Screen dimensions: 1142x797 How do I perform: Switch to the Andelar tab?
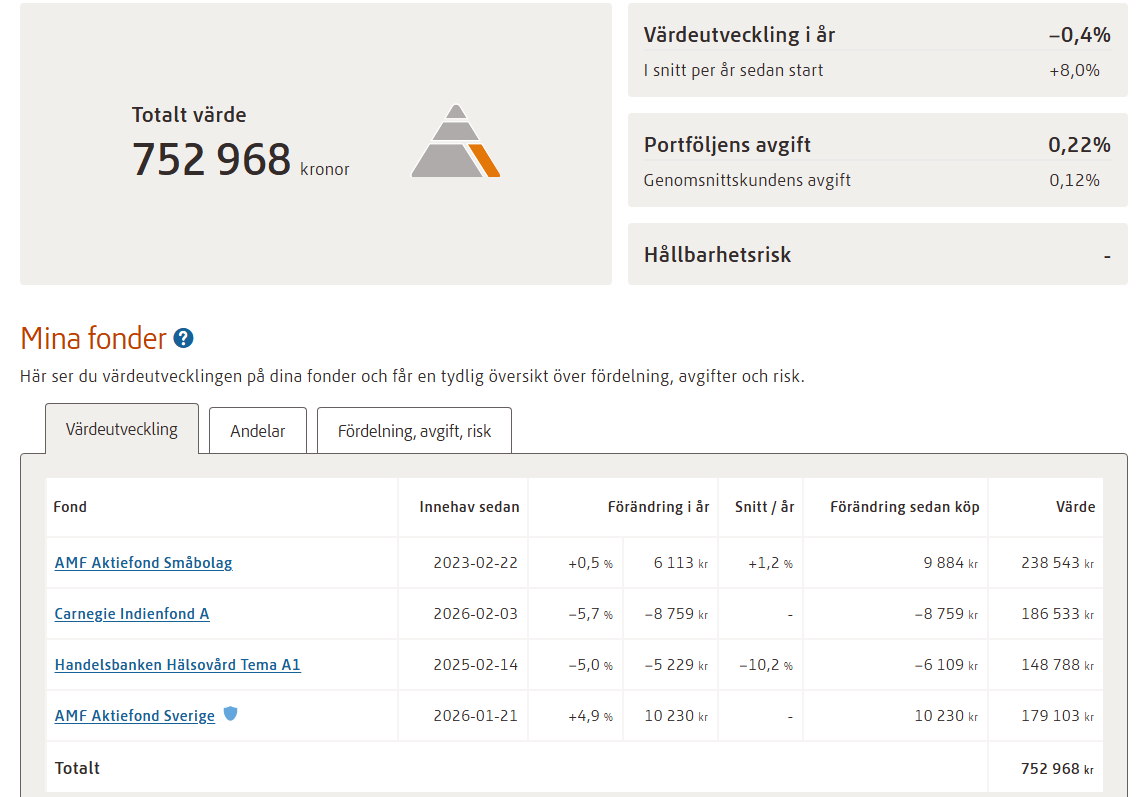click(x=258, y=431)
